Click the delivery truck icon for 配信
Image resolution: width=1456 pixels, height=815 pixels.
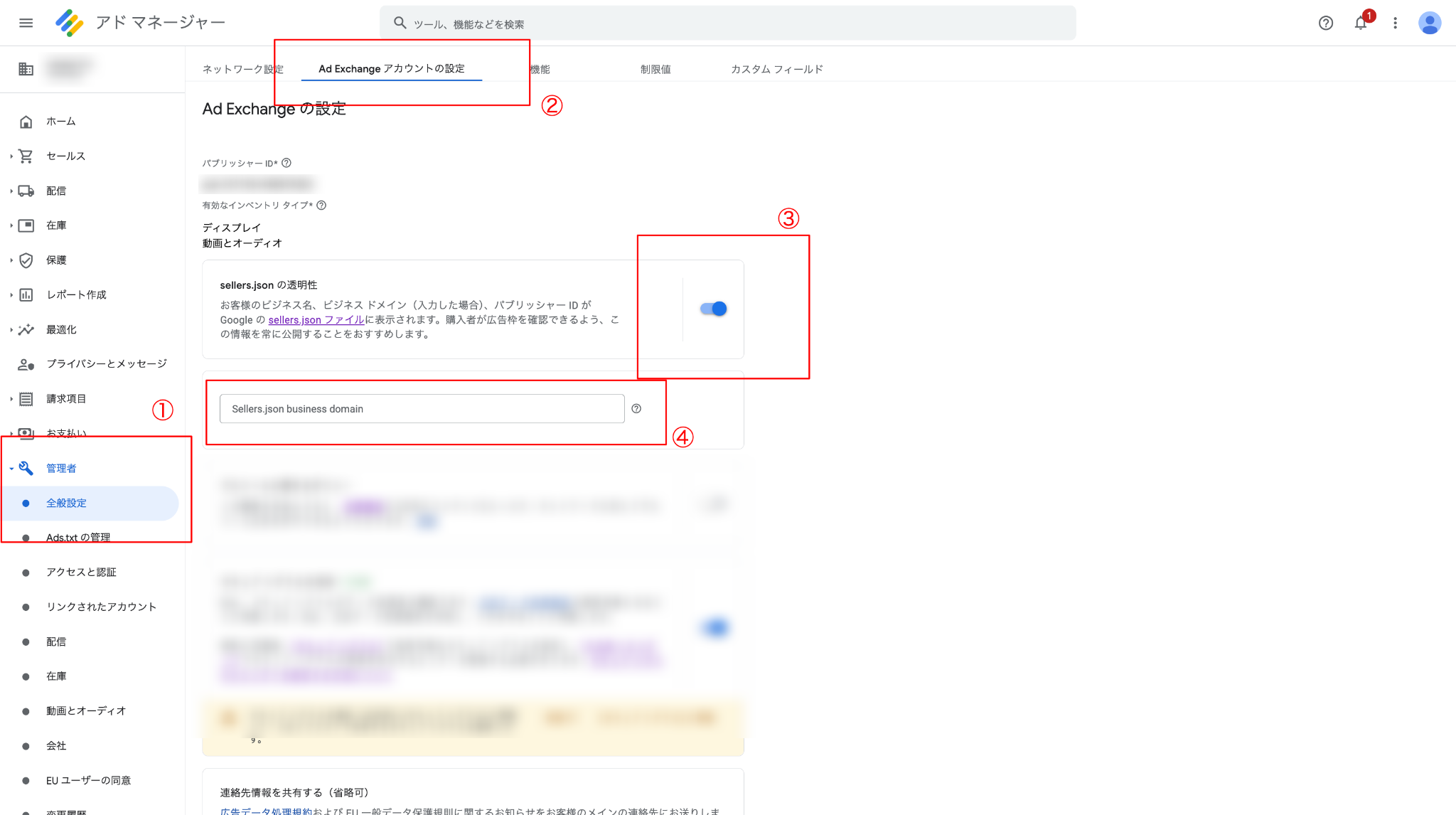[26, 191]
